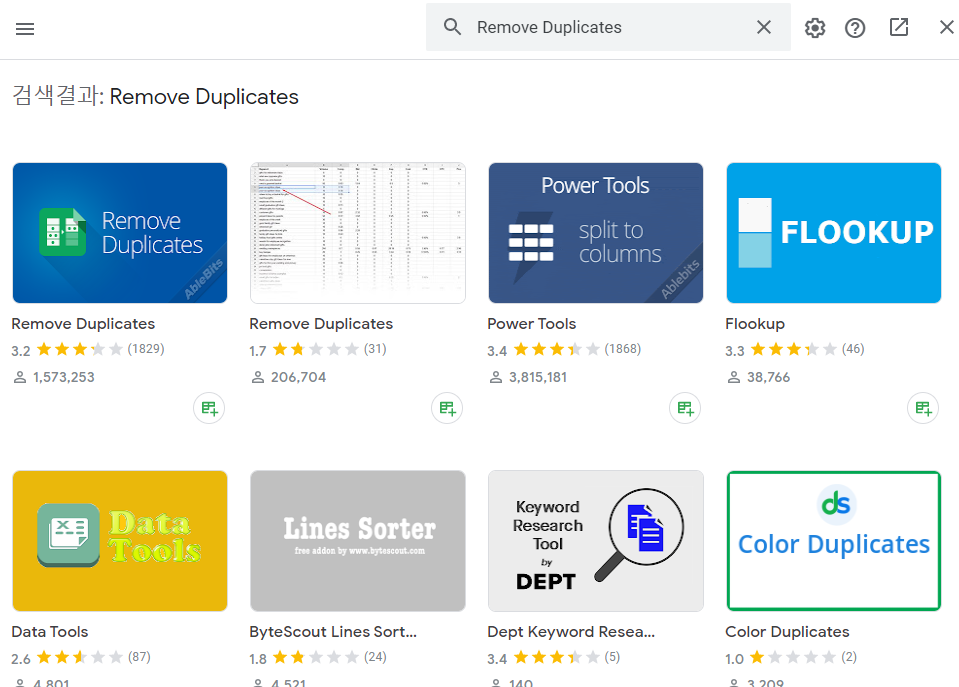Click Power Tools 3.4 rating (1868)
The width and height of the screenshot is (959, 687).
[564, 350]
